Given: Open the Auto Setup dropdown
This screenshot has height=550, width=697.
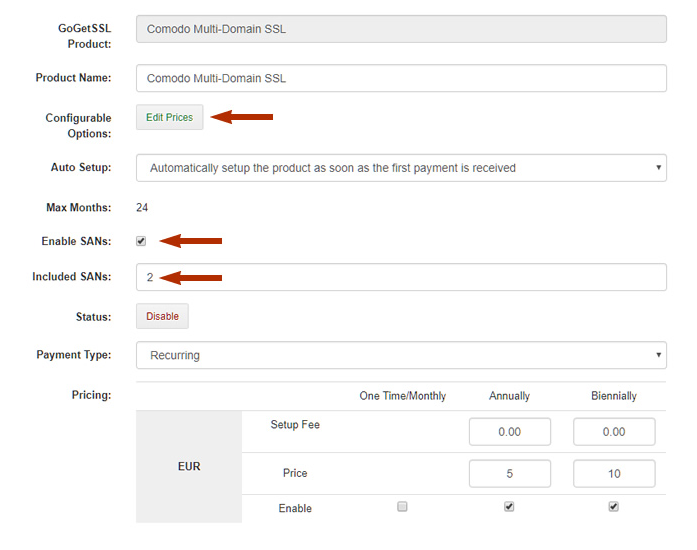Looking at the screenshot, I should tap(401, 168).
